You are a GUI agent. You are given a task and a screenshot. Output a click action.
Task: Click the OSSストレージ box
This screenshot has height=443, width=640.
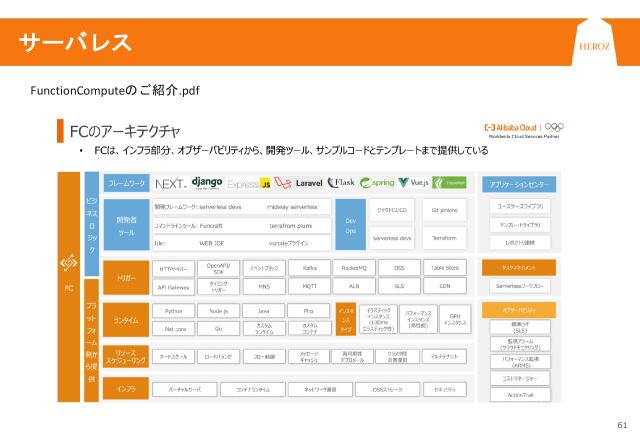[387, 390]
